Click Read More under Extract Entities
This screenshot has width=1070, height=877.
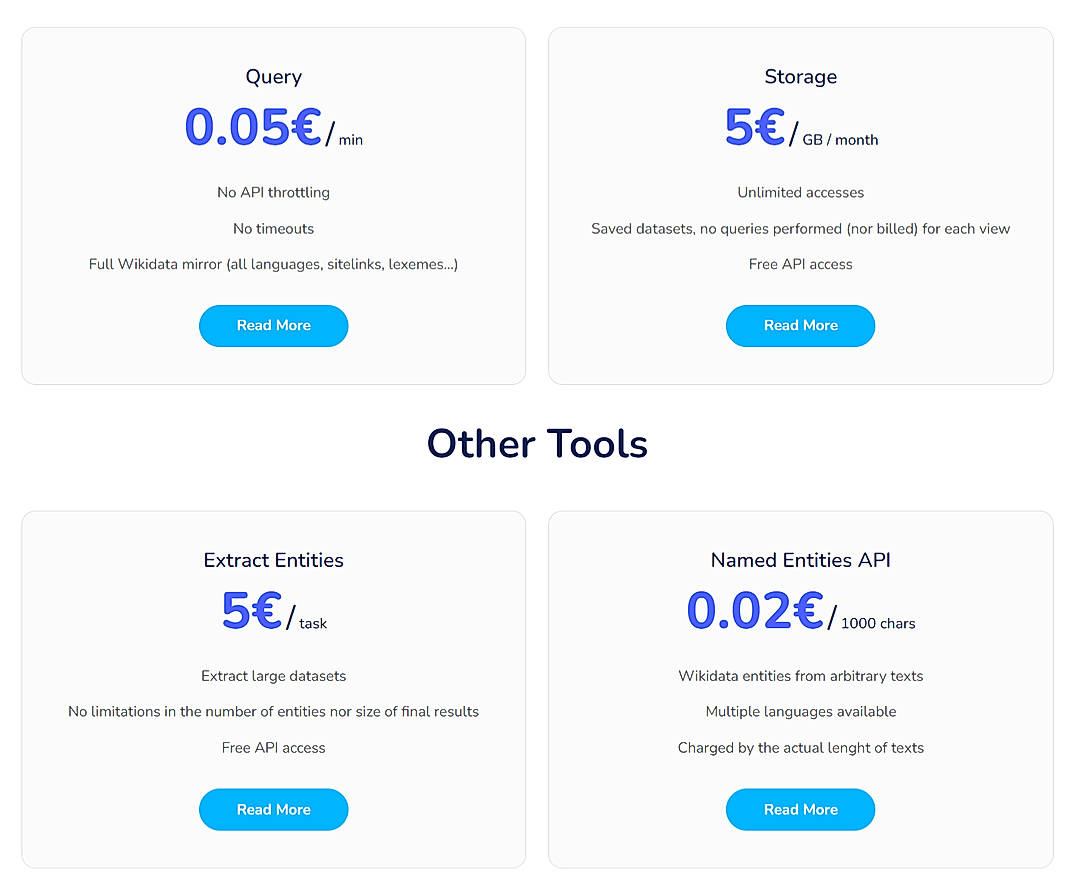point(273,809)
